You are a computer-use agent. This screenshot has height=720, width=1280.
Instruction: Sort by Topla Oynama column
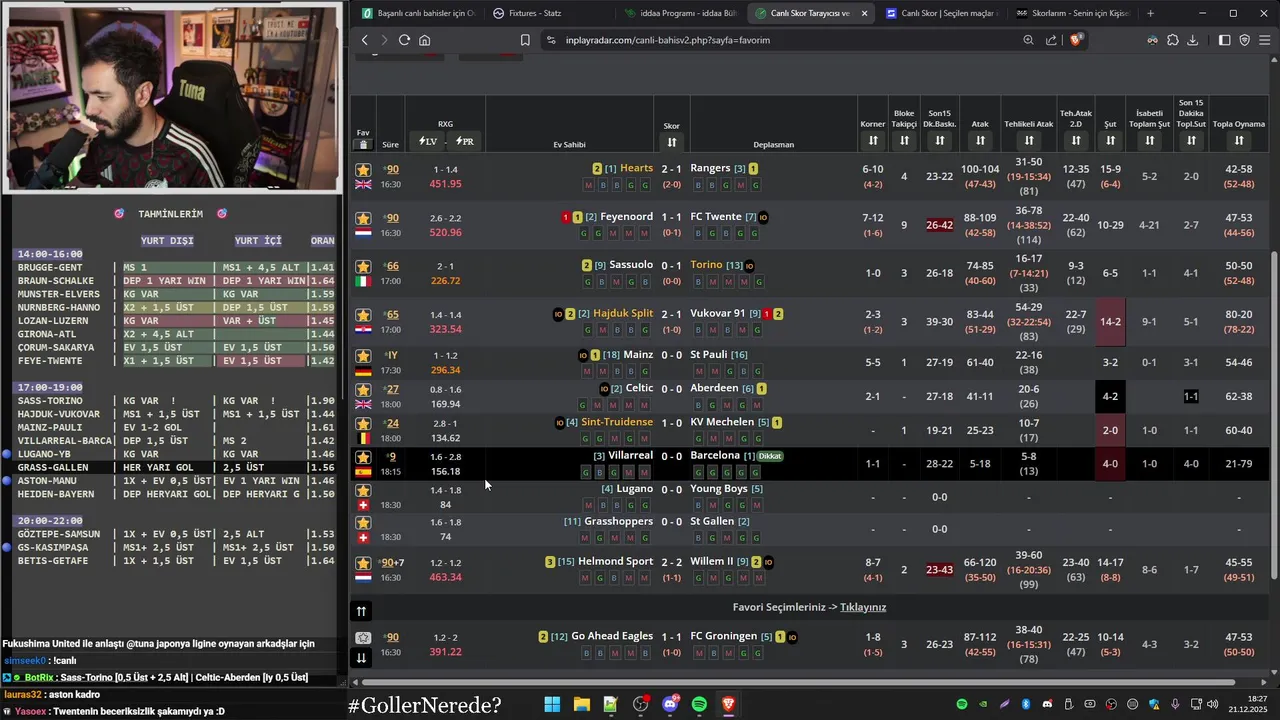click(1239, 141)
